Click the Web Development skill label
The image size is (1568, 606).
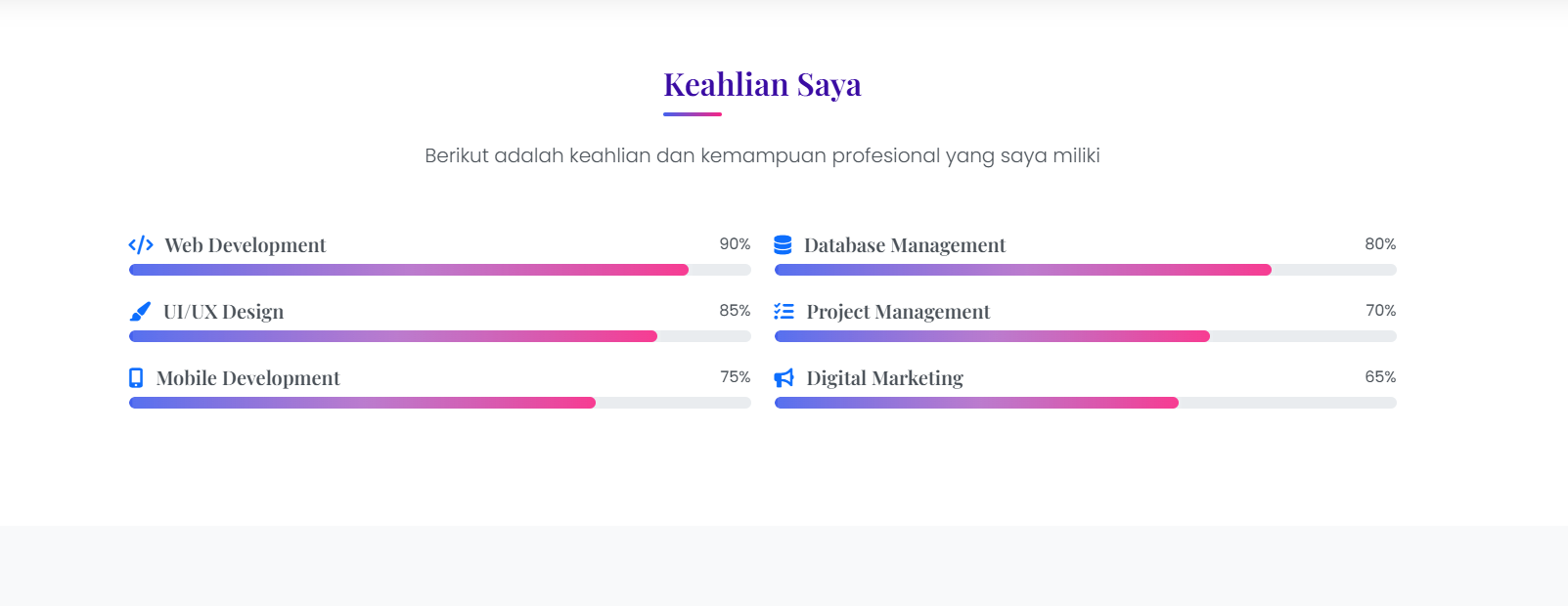[245, 245]
